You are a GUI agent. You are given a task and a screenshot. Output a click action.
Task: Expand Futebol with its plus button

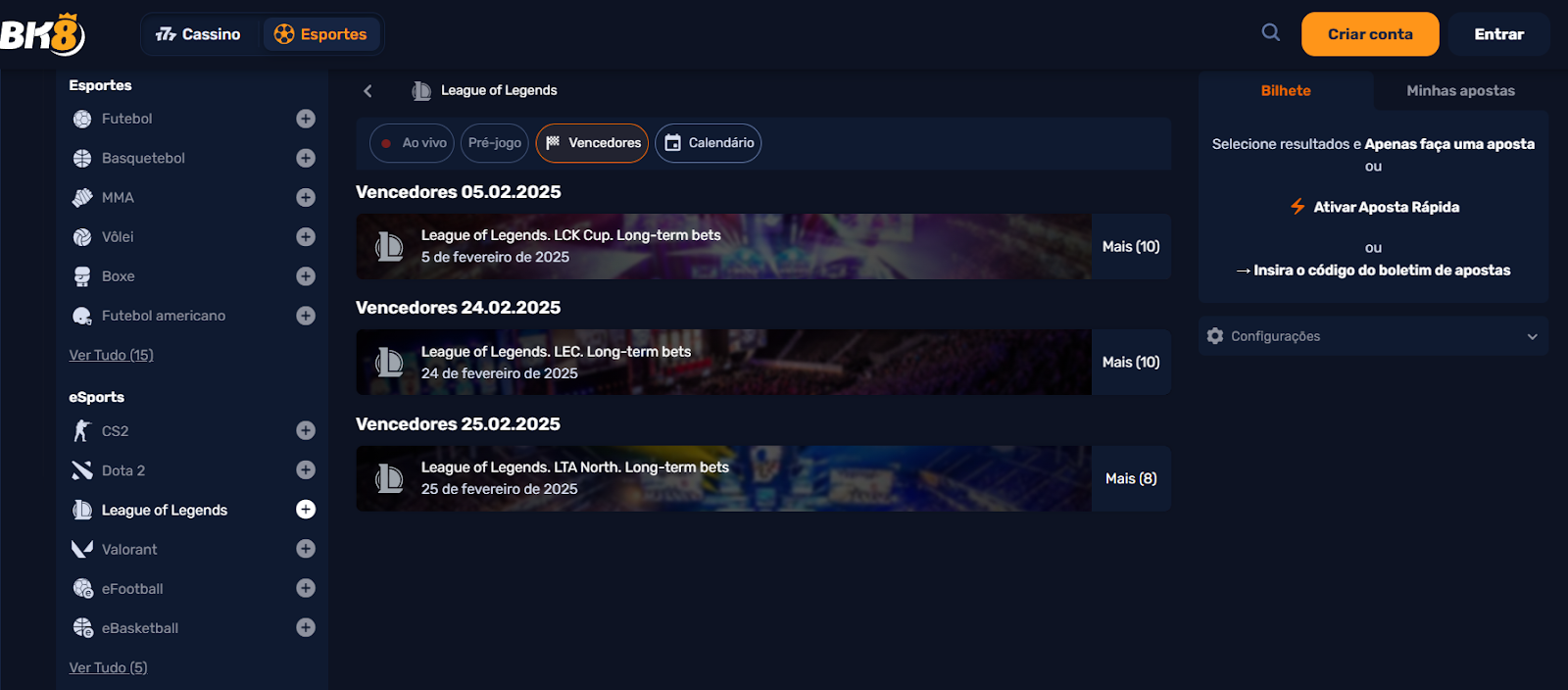tap(306, 119)
